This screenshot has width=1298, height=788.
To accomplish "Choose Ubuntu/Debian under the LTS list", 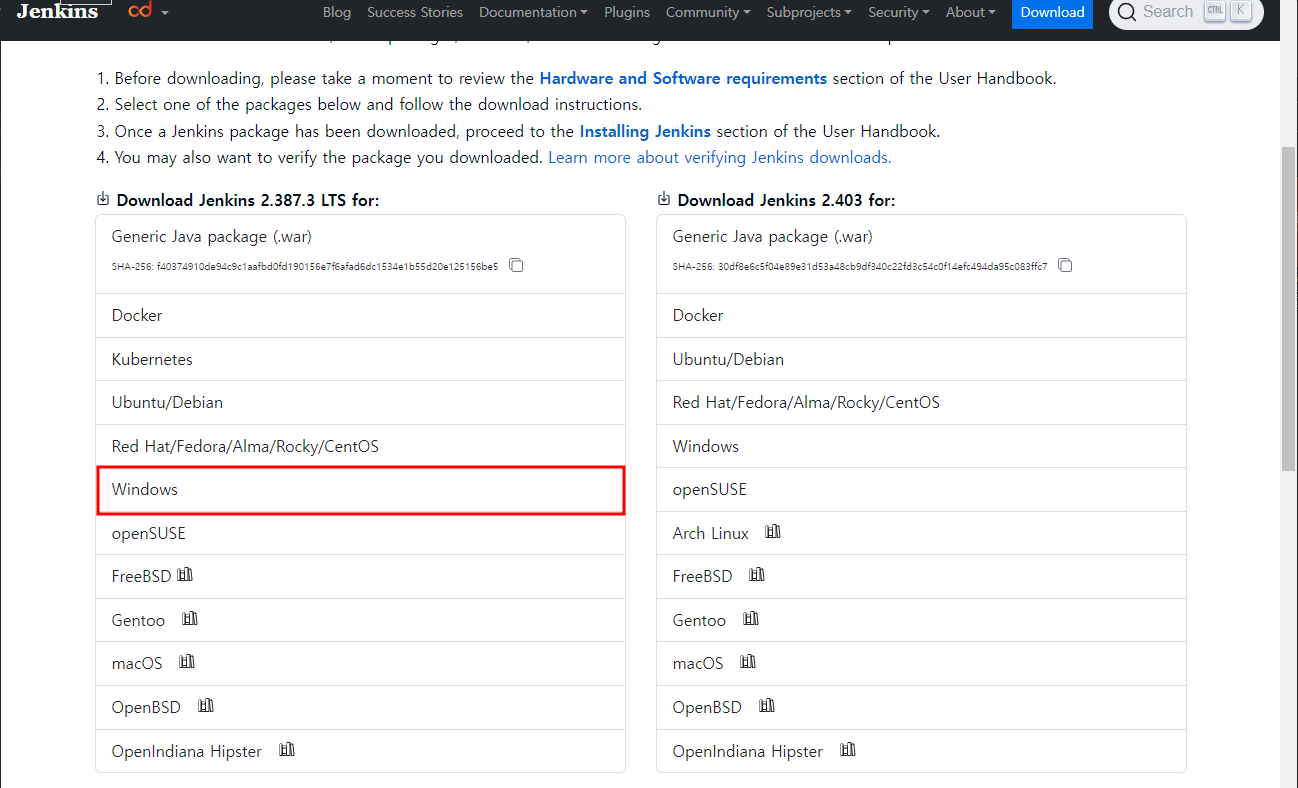I will 360,402.
